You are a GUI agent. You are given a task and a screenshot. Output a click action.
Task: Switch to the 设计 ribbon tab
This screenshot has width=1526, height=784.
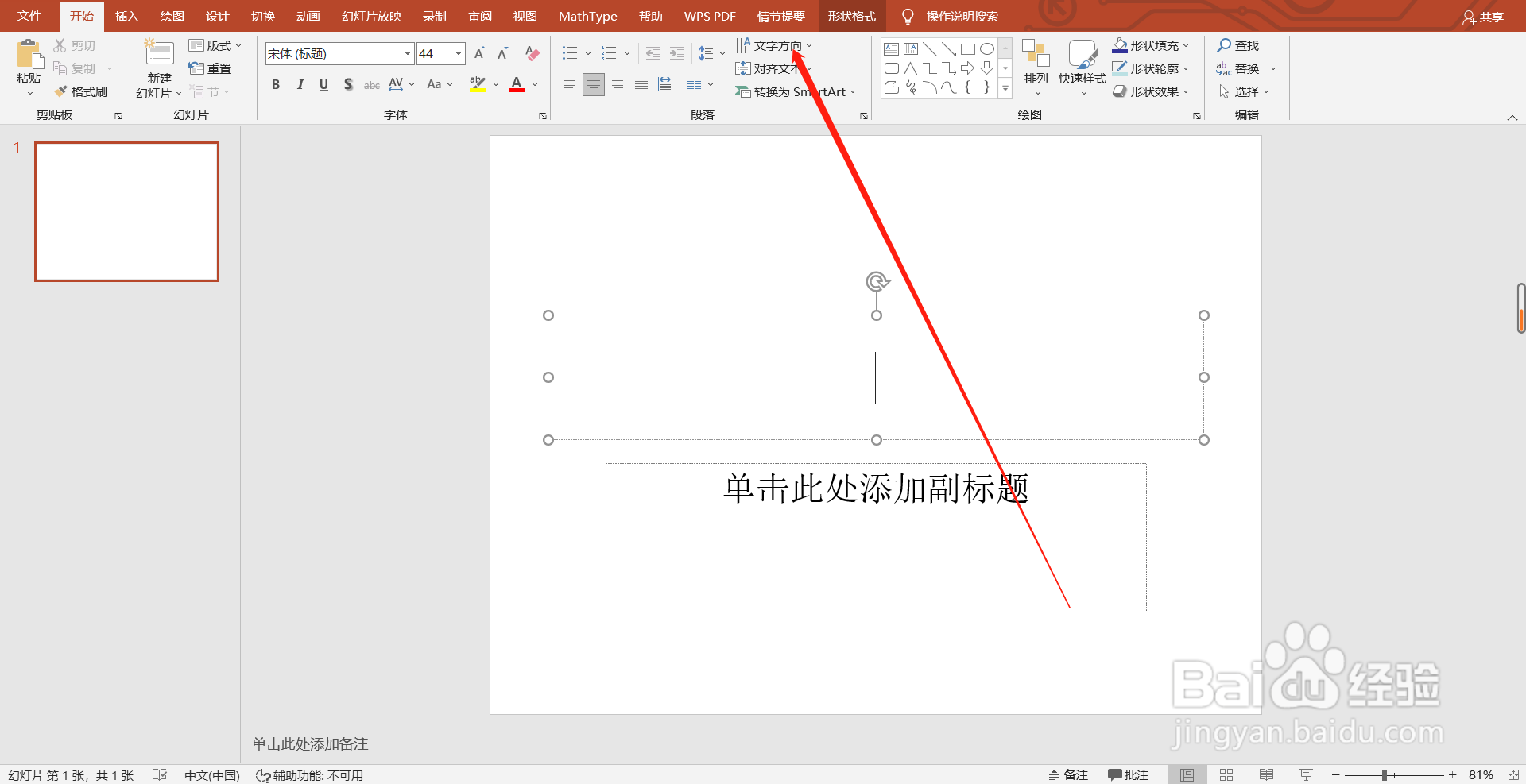point(217,16)
